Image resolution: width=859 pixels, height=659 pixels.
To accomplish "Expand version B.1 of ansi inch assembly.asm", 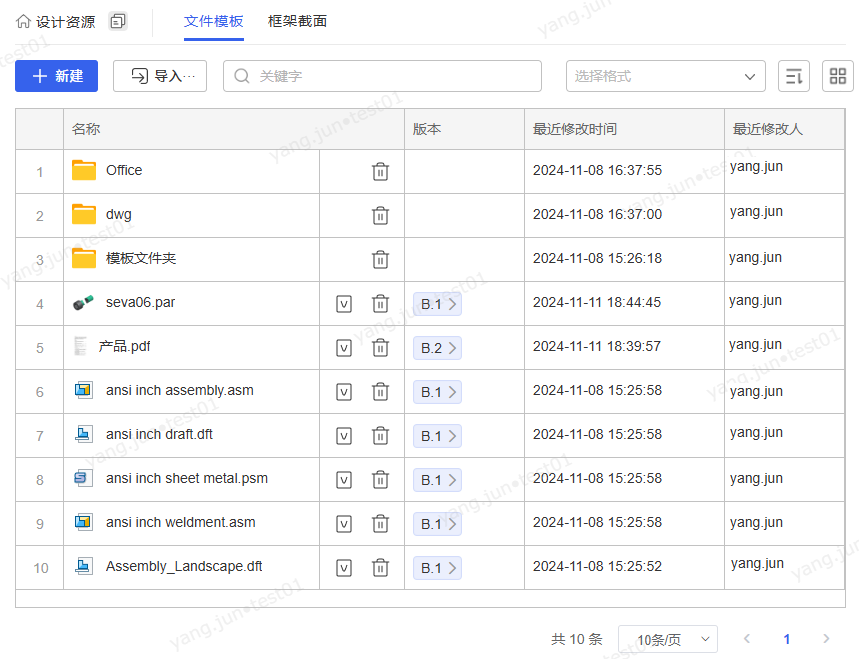I will pos(437,392).
